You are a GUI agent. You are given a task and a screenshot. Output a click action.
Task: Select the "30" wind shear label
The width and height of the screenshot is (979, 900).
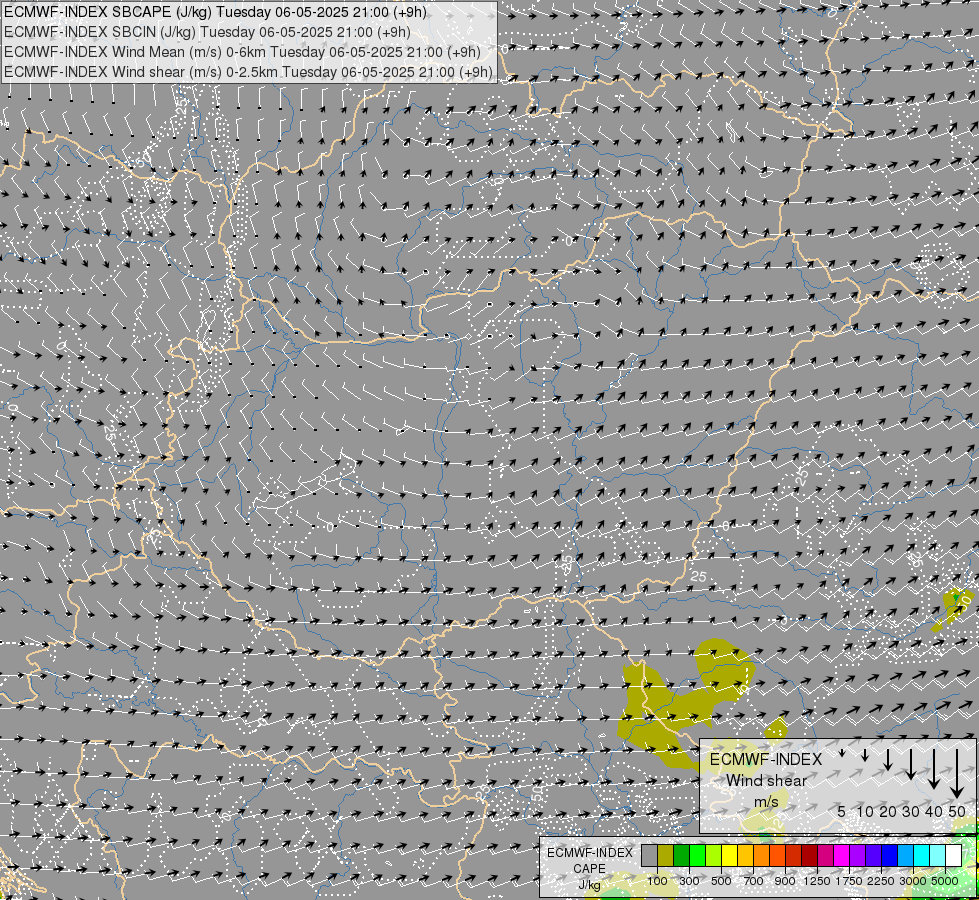point(910,811)
